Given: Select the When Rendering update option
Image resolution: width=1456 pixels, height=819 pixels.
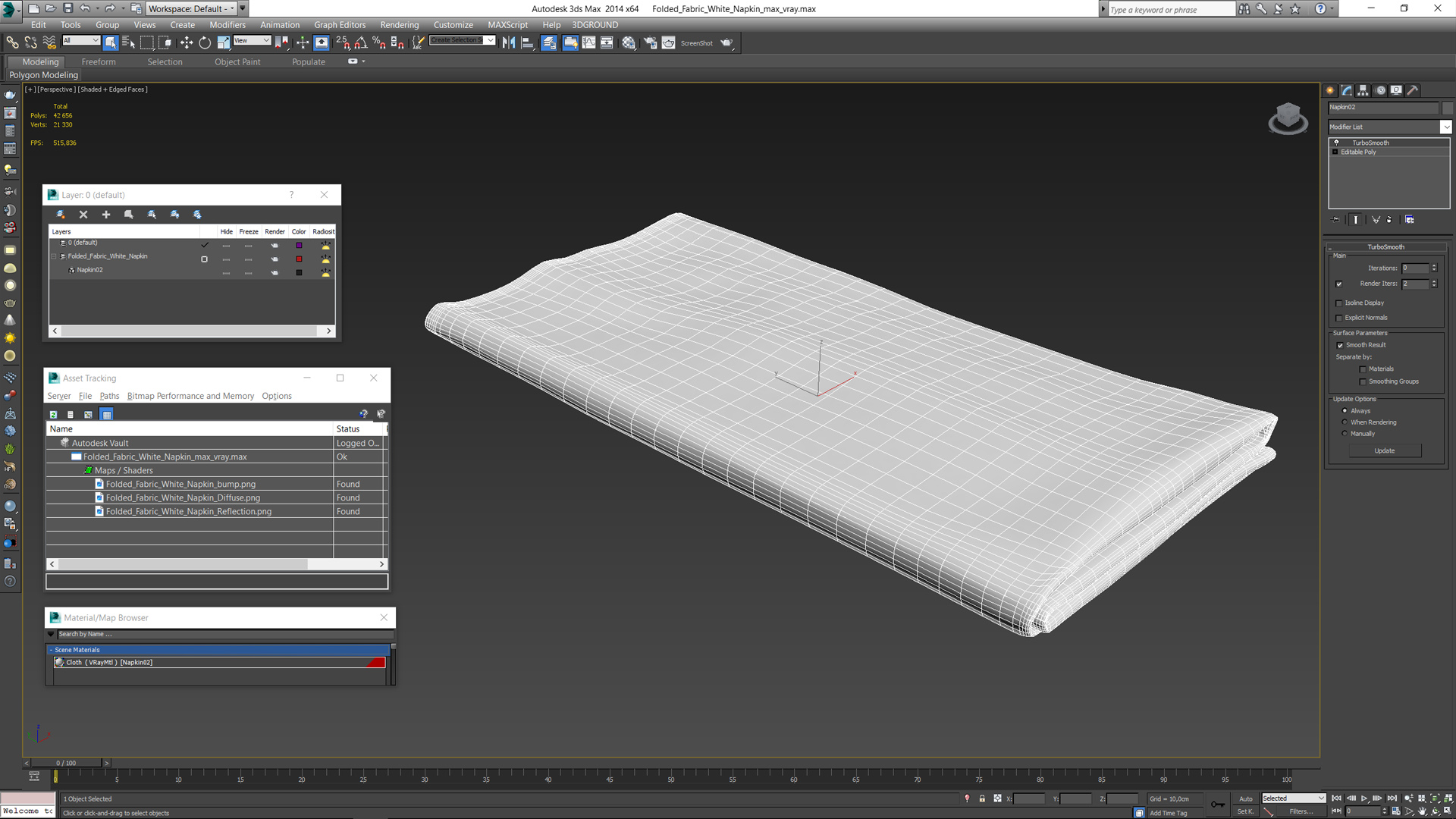Looking at the screenshot, I should click(1345, 422).
